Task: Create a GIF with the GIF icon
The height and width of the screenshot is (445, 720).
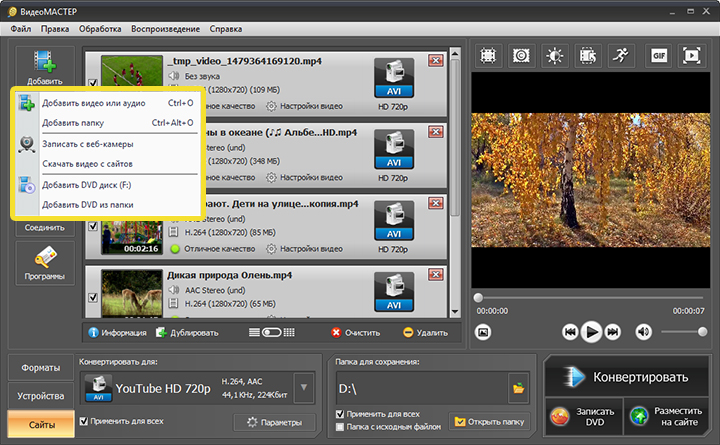Action: 658,56
